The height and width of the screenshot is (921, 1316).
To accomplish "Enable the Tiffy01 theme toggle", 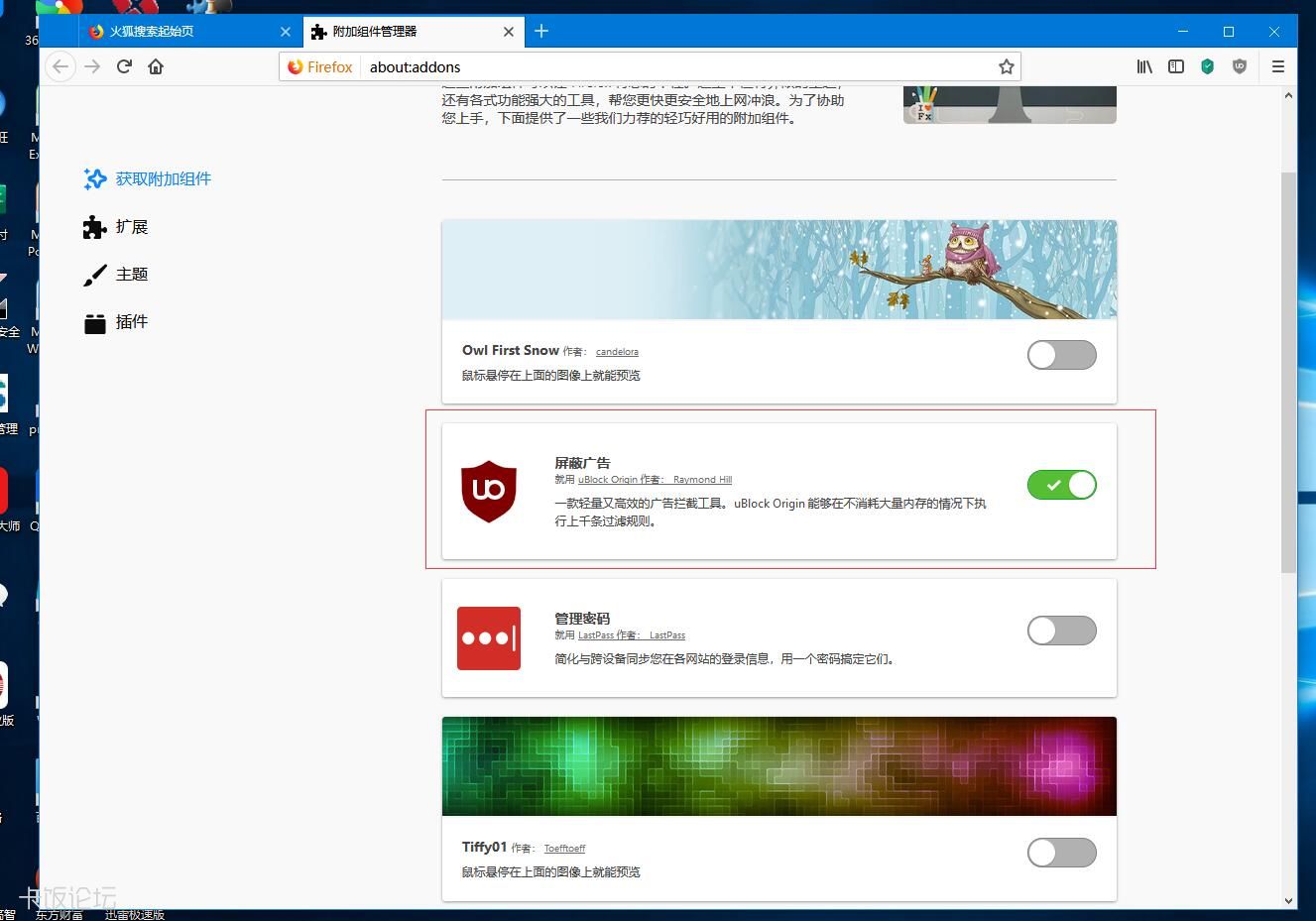I will coord(1062,853).
